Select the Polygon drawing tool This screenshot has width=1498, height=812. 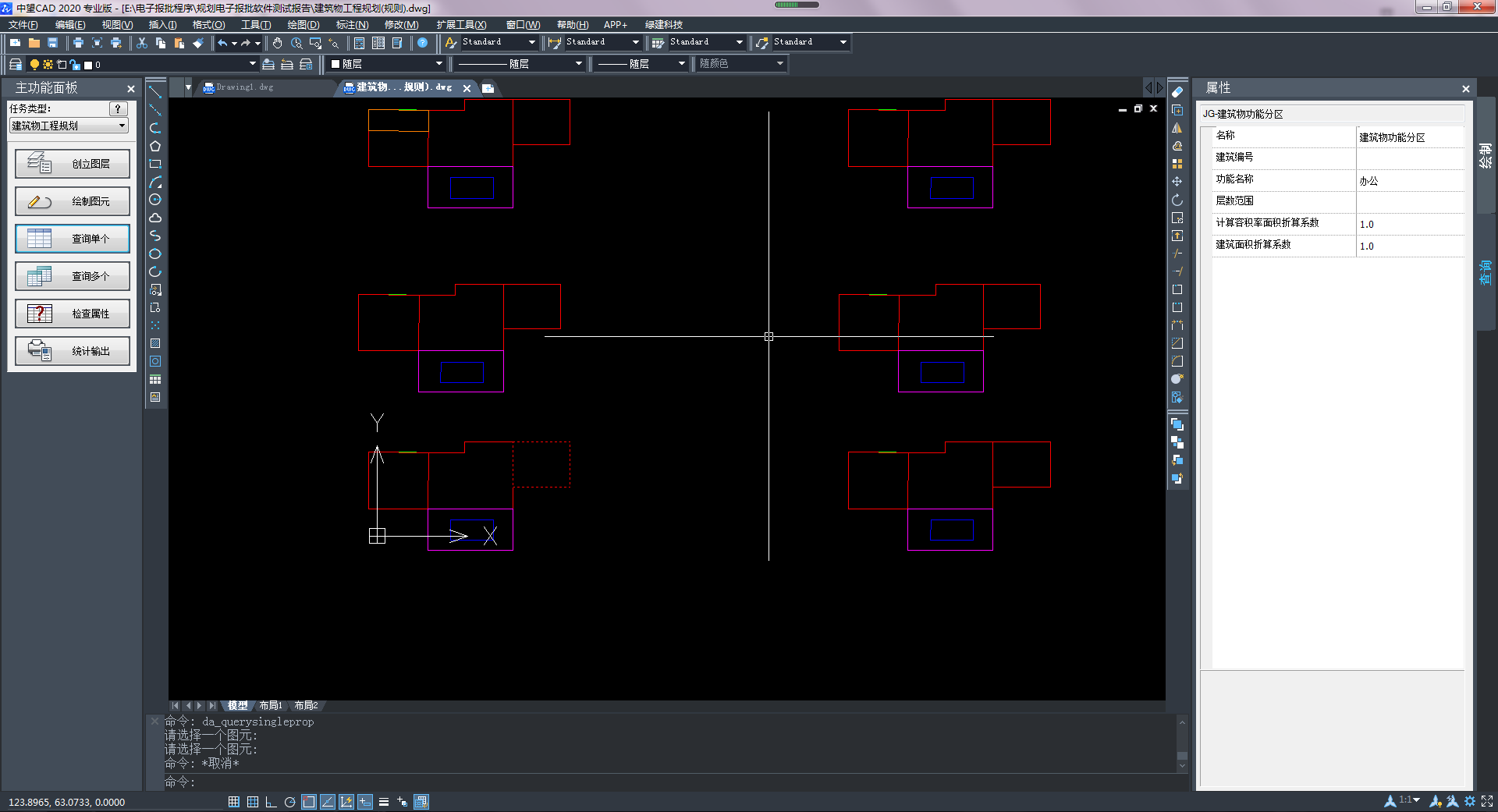155,146
